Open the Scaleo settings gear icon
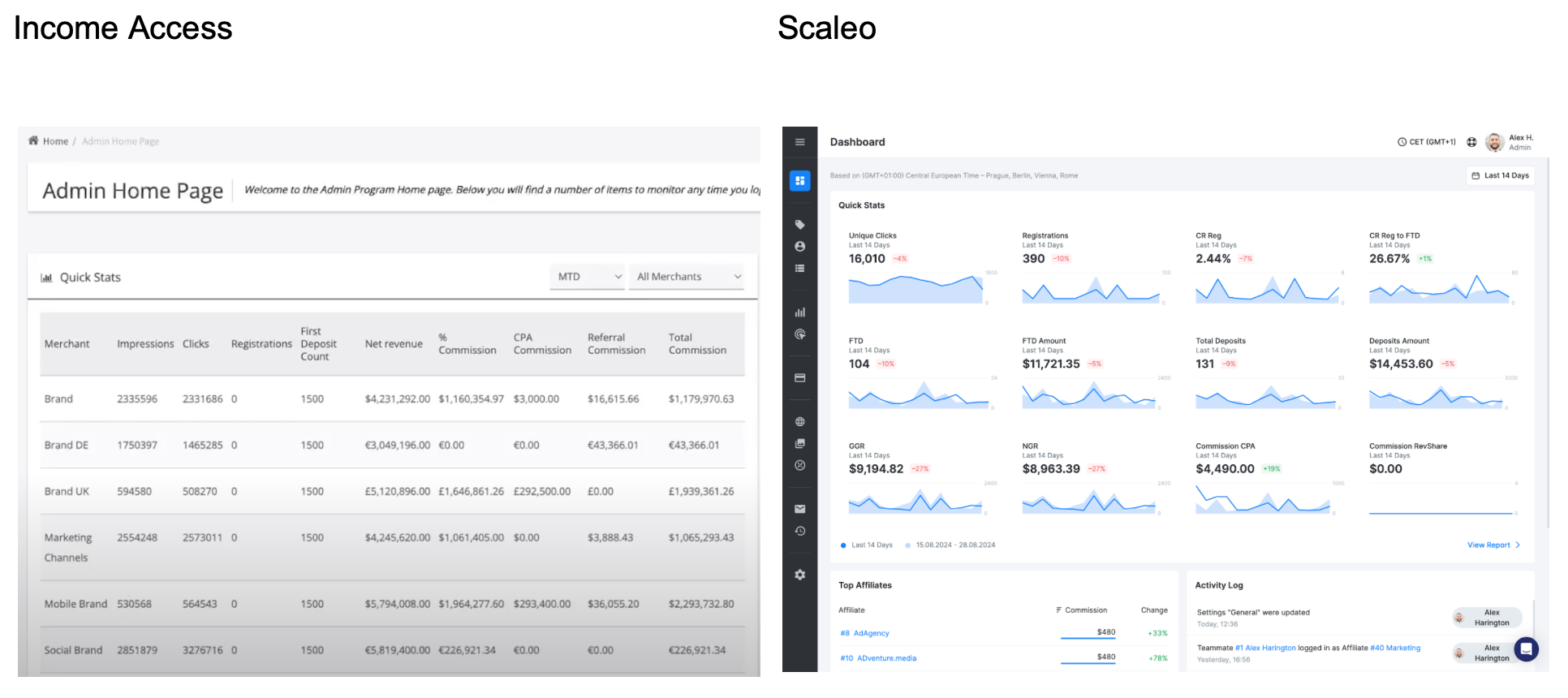The height and width of the screenshot is (698, 1568). coord(799,575)
